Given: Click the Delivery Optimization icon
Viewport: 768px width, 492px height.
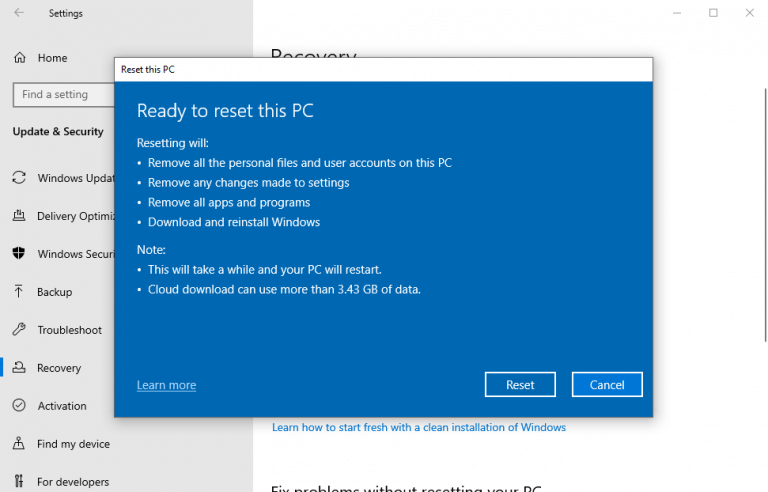Looking at the screenshot, I should [x=19, y=216].
